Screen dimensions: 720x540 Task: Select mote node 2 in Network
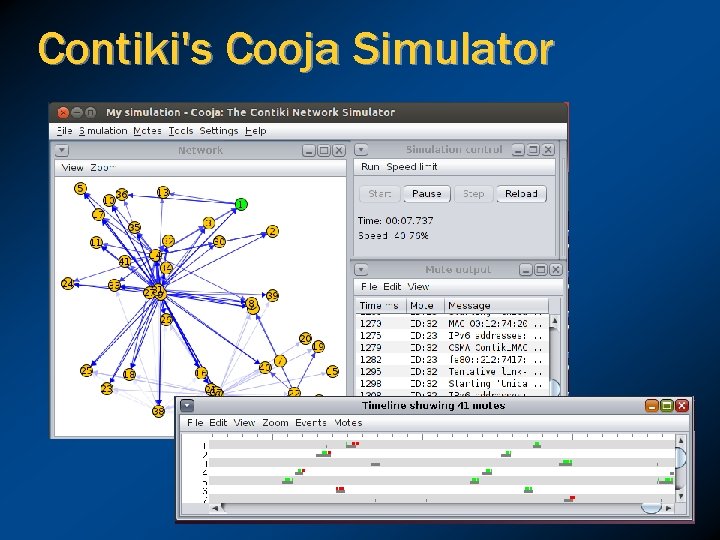(272, 231)
